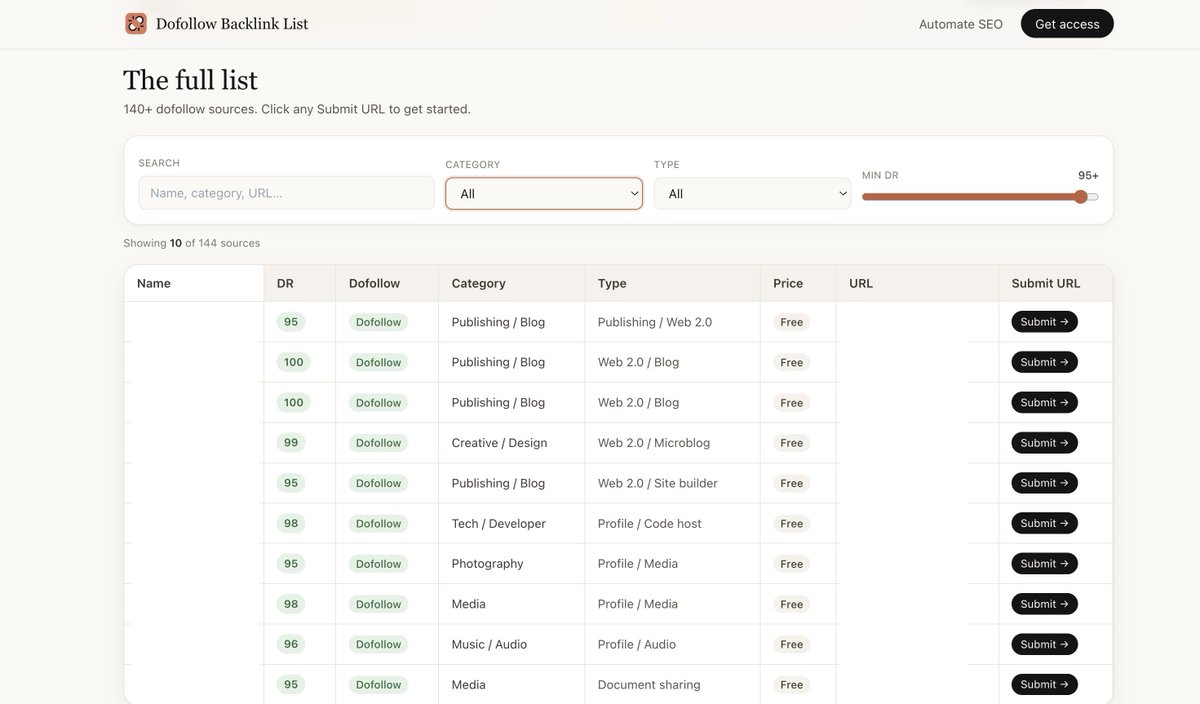The image size is (1200, 704).
Task: Click the Free badge in Music / Audio row
Action: point(792,644)
